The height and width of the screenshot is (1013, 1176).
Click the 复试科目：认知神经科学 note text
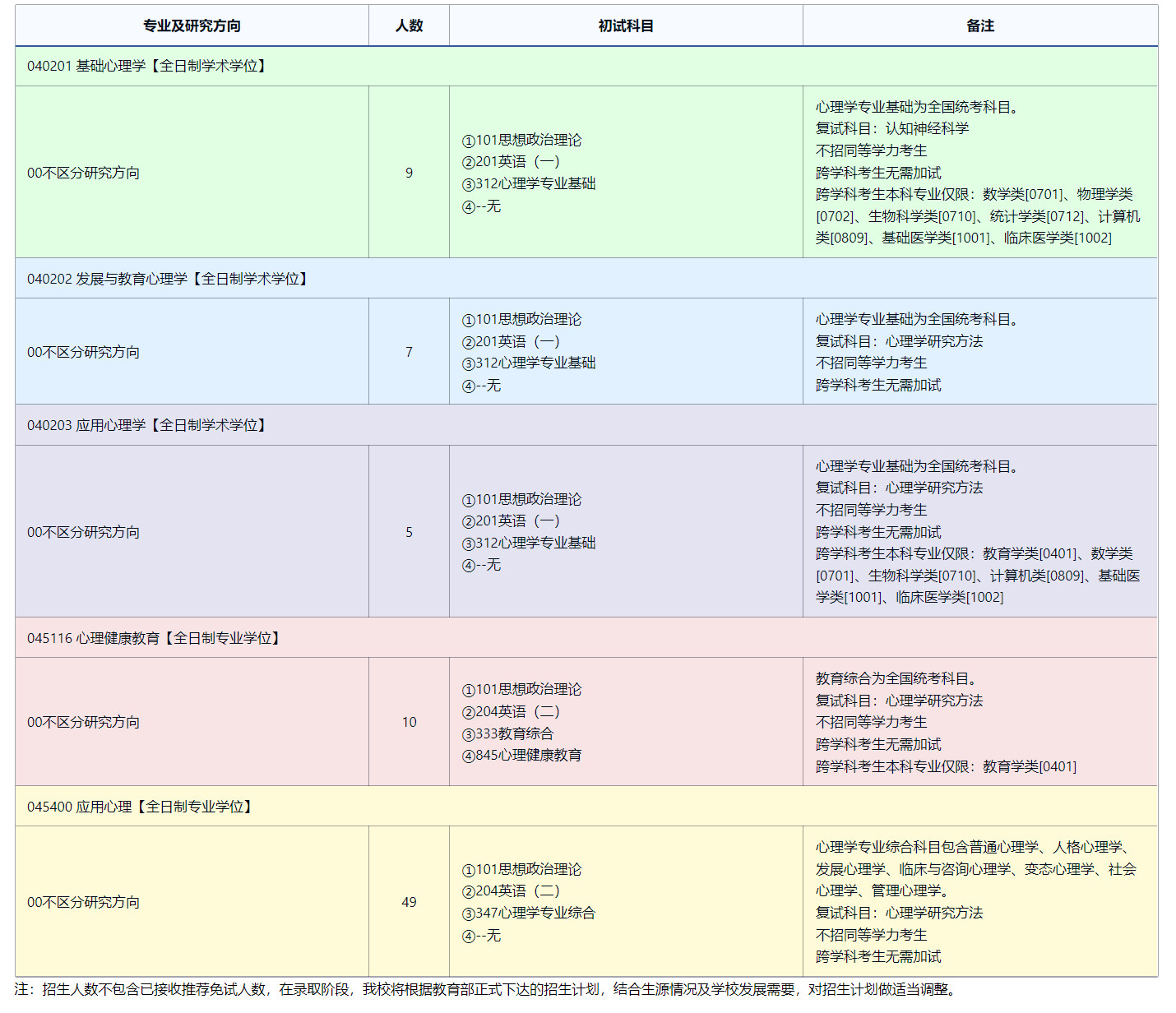tap(889, 127)
